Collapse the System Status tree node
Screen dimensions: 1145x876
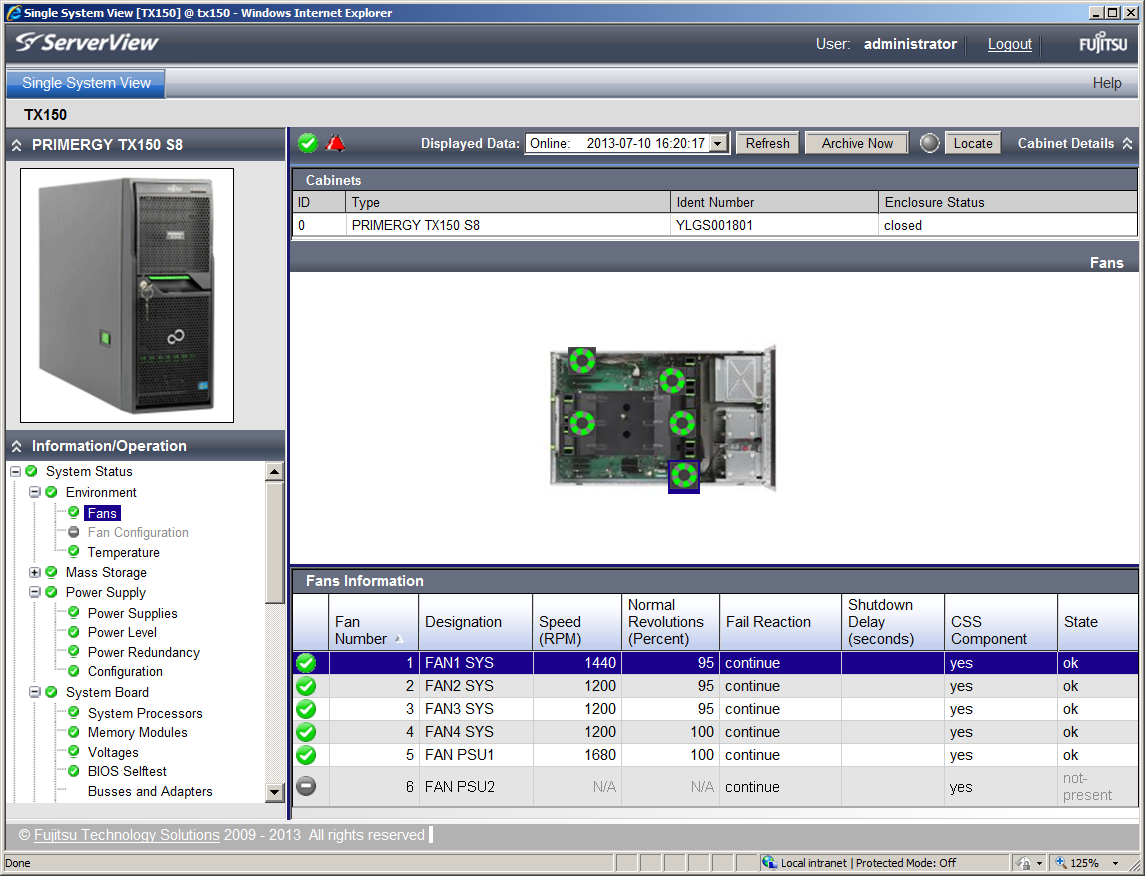15,472
